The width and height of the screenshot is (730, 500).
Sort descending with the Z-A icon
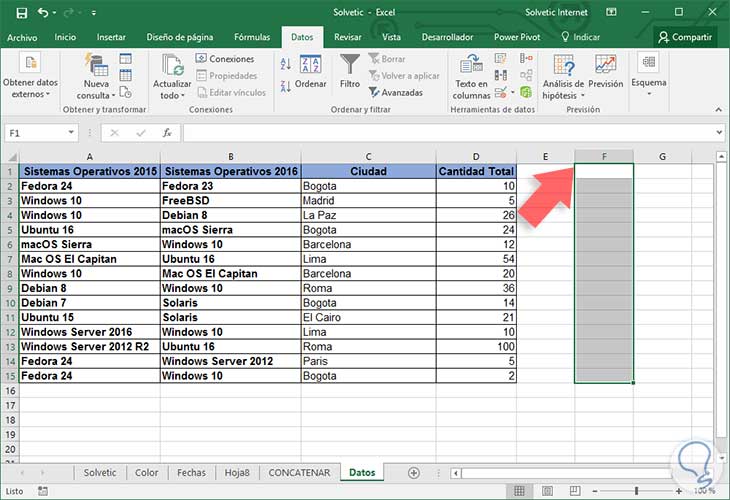(286, 86)
